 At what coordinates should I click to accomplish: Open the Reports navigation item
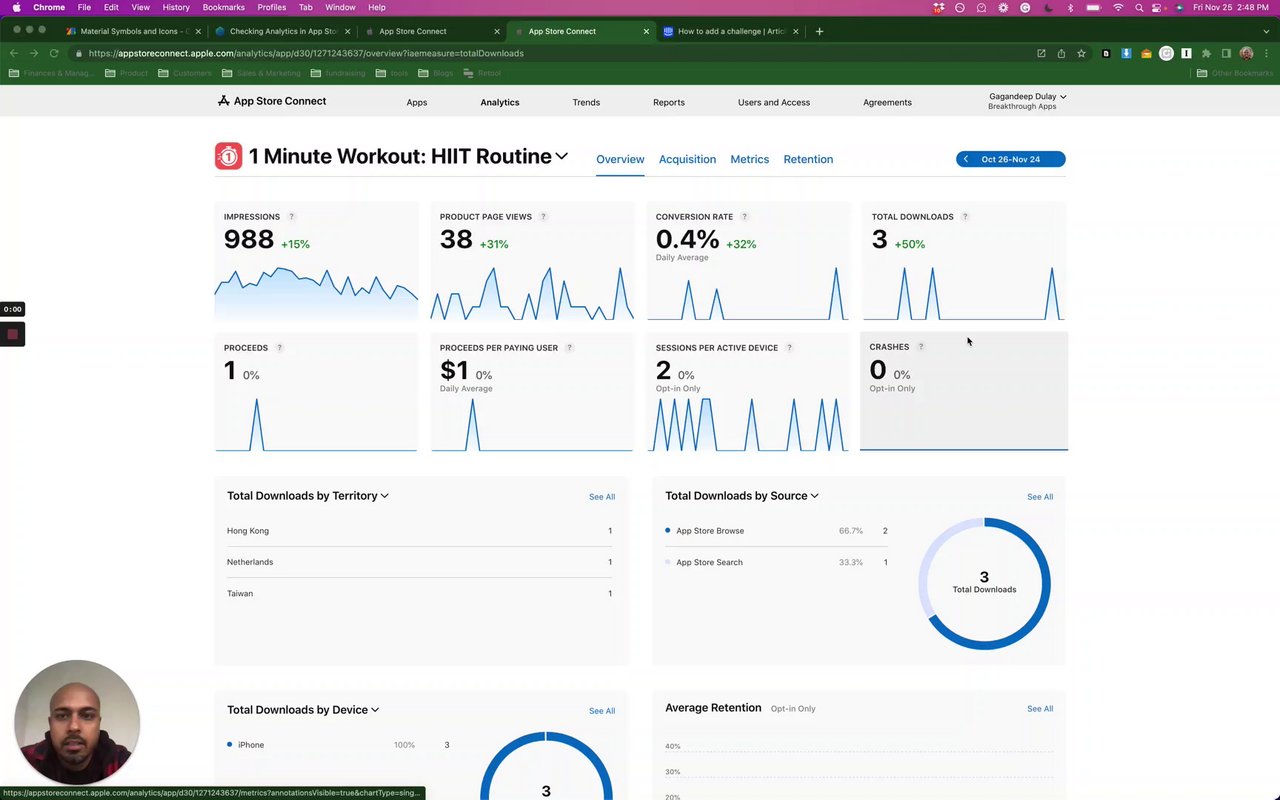(x=669, y=102)
